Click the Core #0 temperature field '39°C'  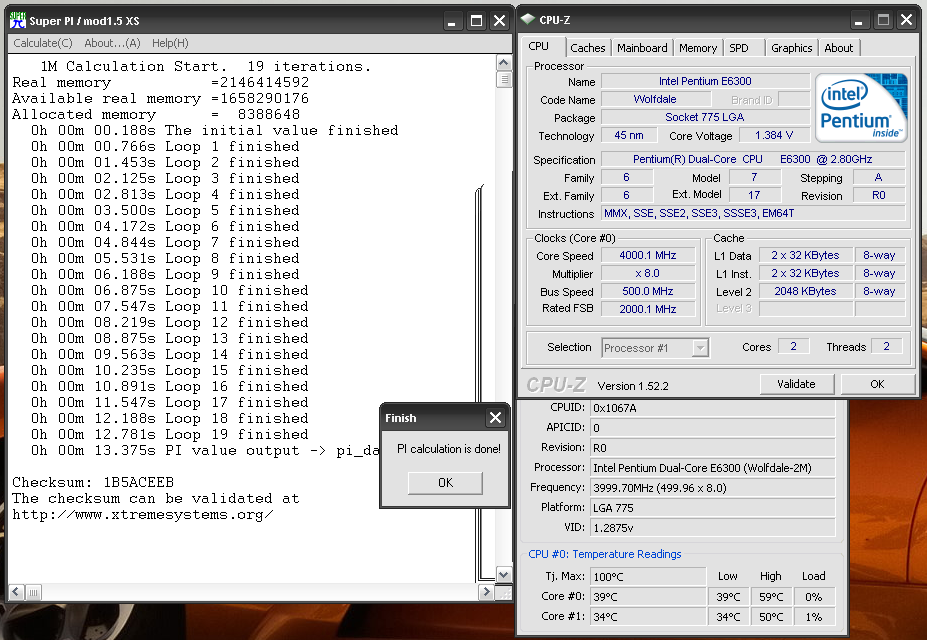click(x=648, y=597)
